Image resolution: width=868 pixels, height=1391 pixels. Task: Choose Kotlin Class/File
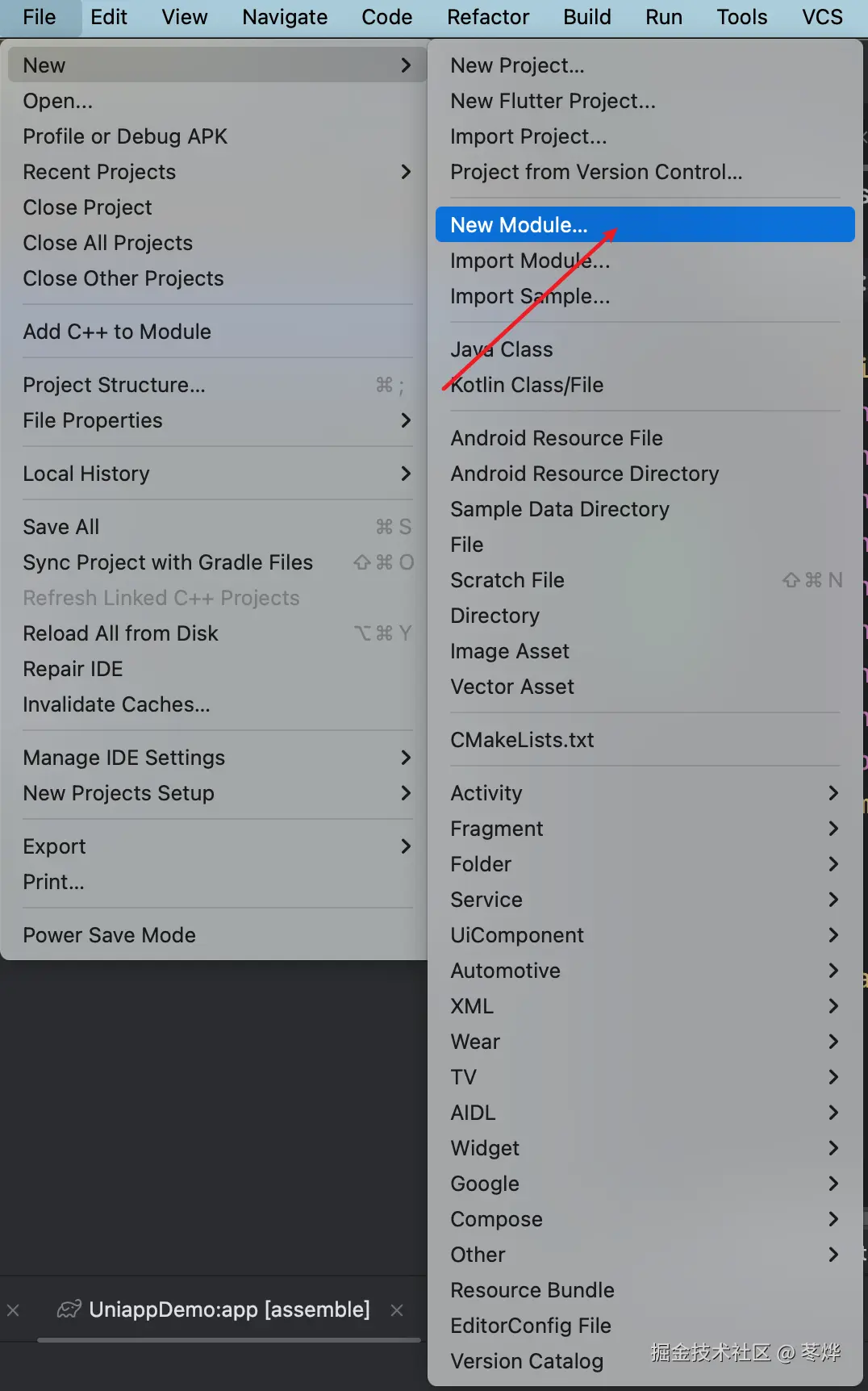click(528, 385)
